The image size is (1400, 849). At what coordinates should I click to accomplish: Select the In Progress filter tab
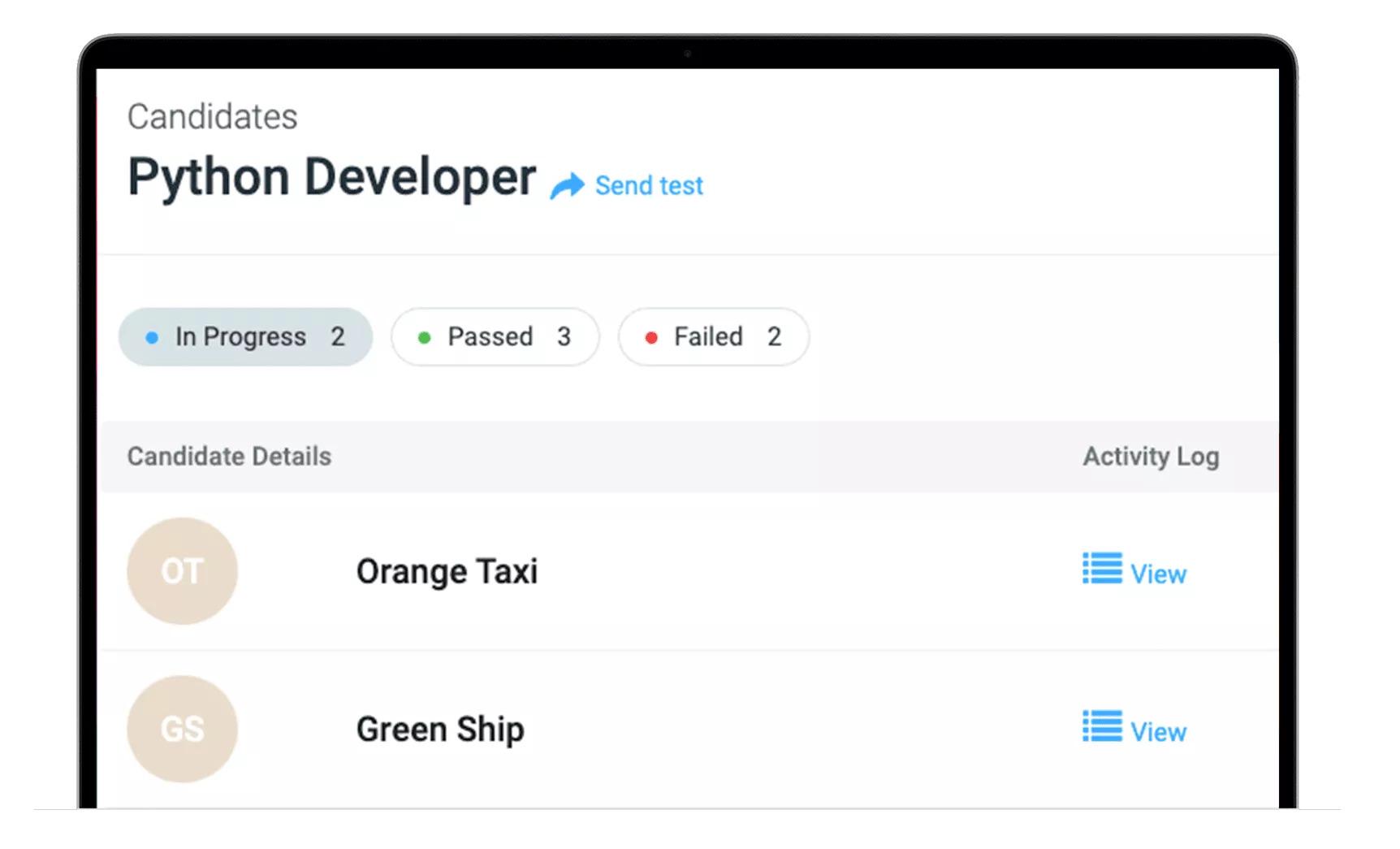pos(245,336)
